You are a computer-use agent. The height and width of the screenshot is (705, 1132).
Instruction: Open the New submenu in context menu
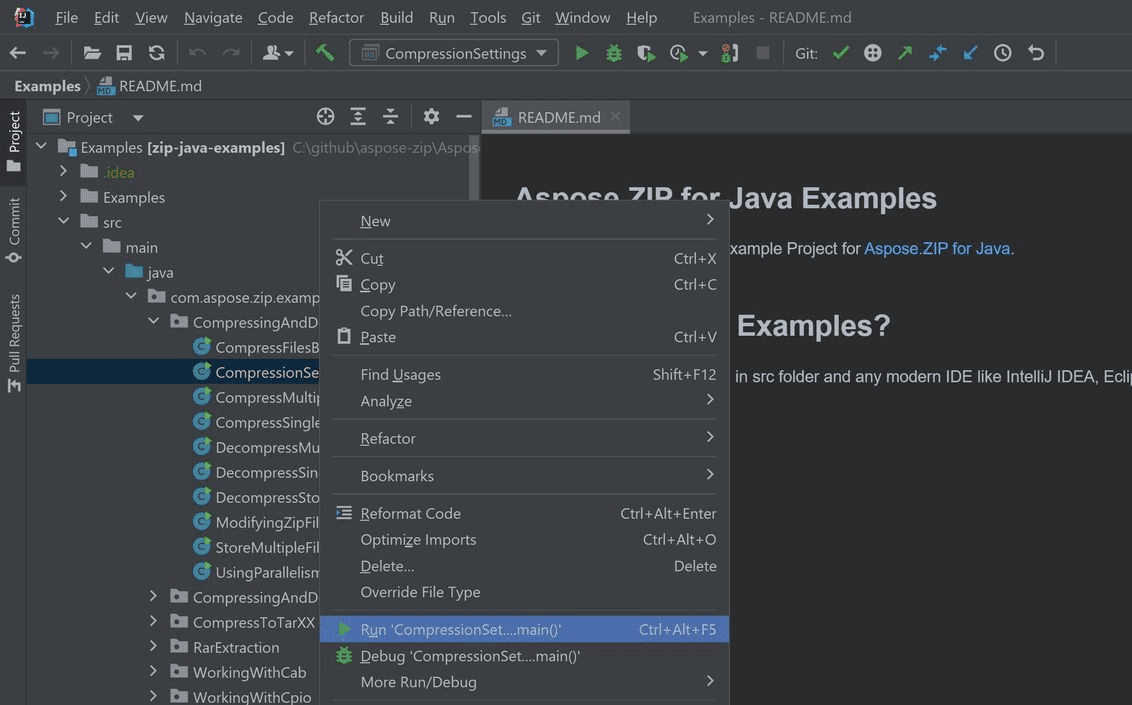tap(524, 221)
